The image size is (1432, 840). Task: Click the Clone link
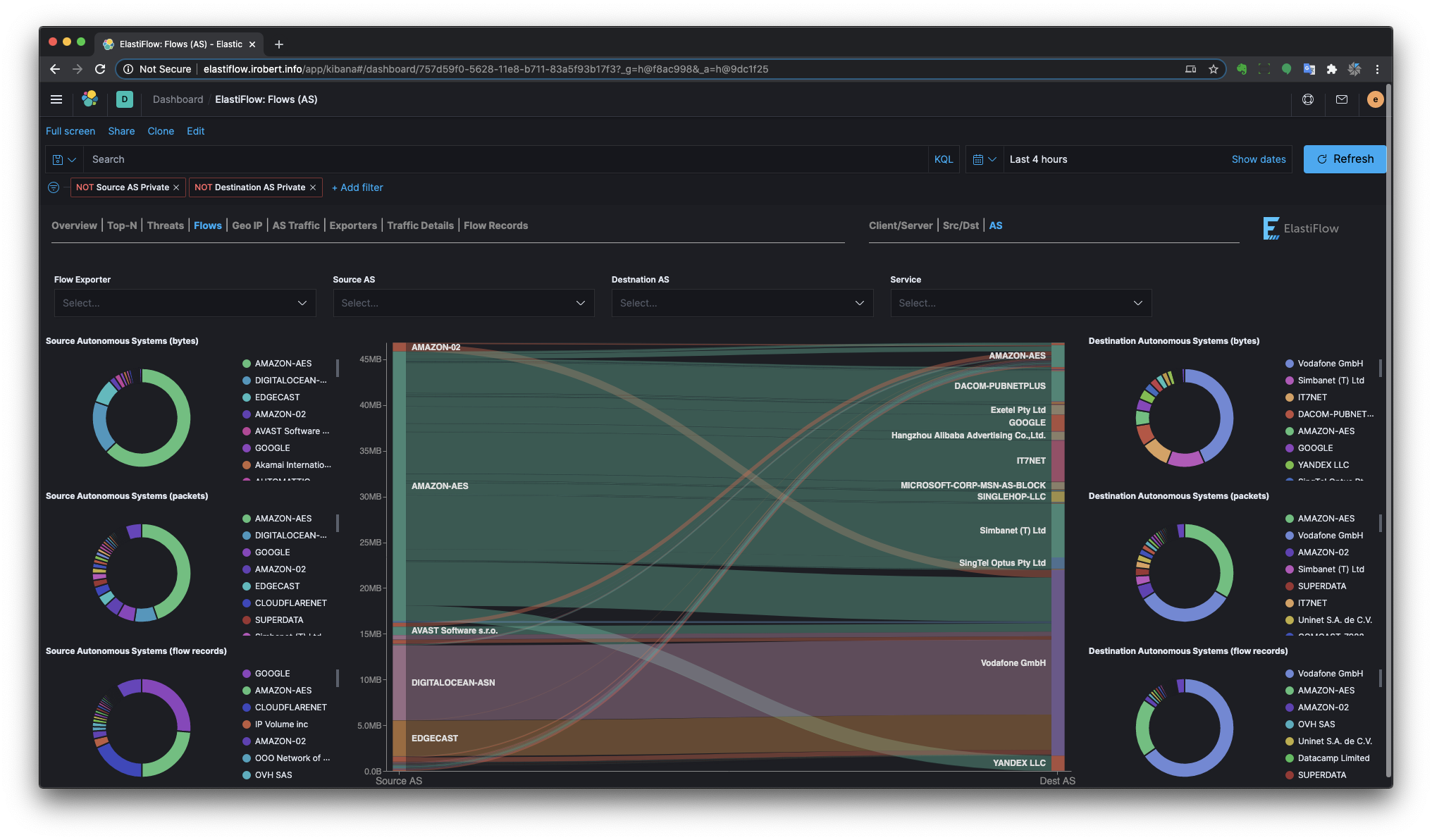point(161,131)
